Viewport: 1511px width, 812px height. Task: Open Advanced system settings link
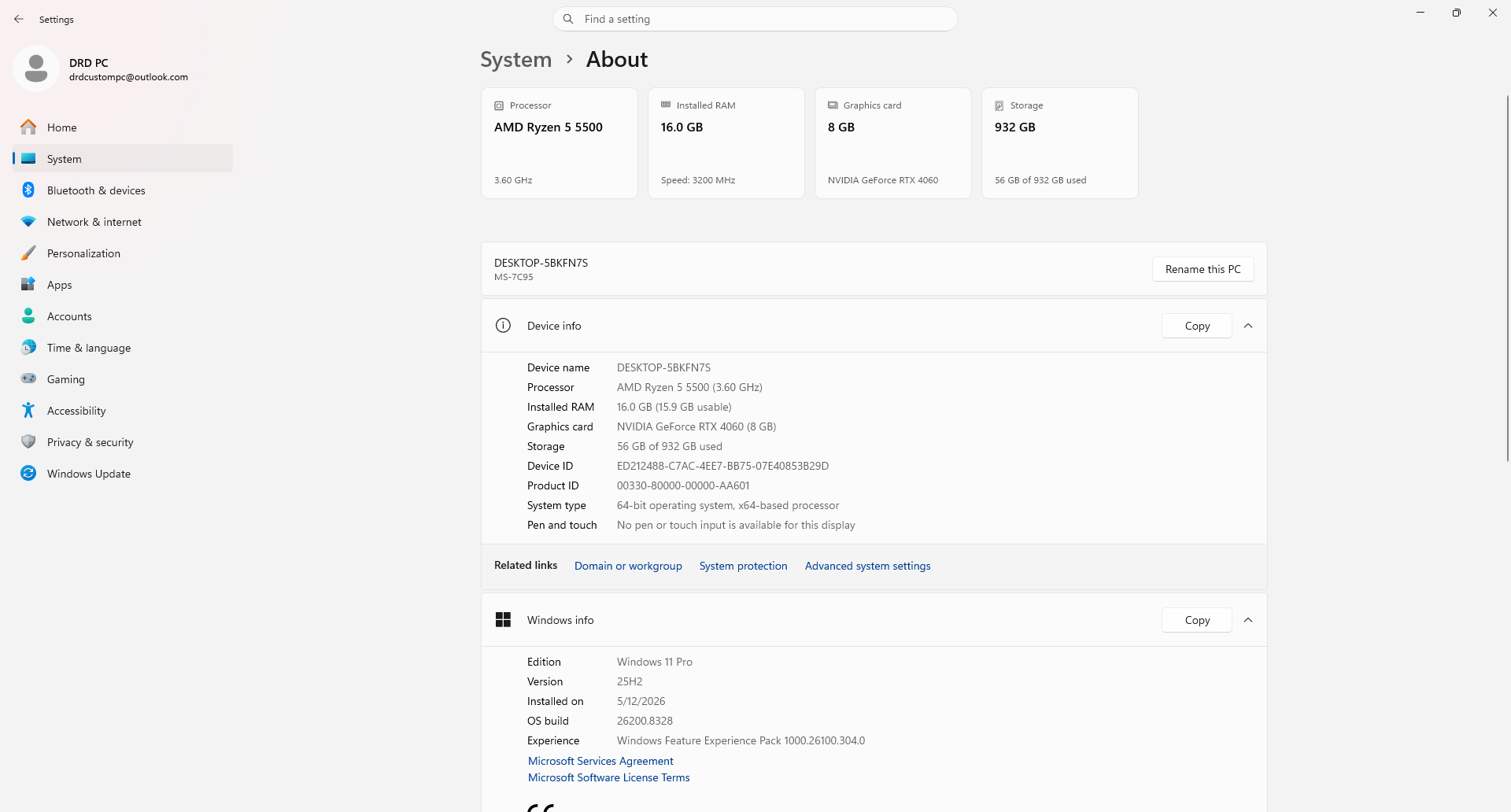coord(867,566)
